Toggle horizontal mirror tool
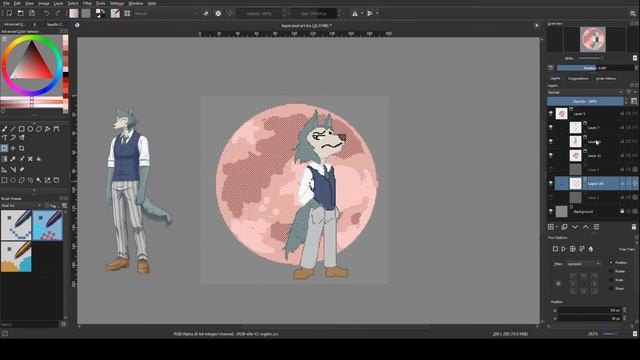The image size is (640, 360). pyautogui.click(x=355, y=13)
